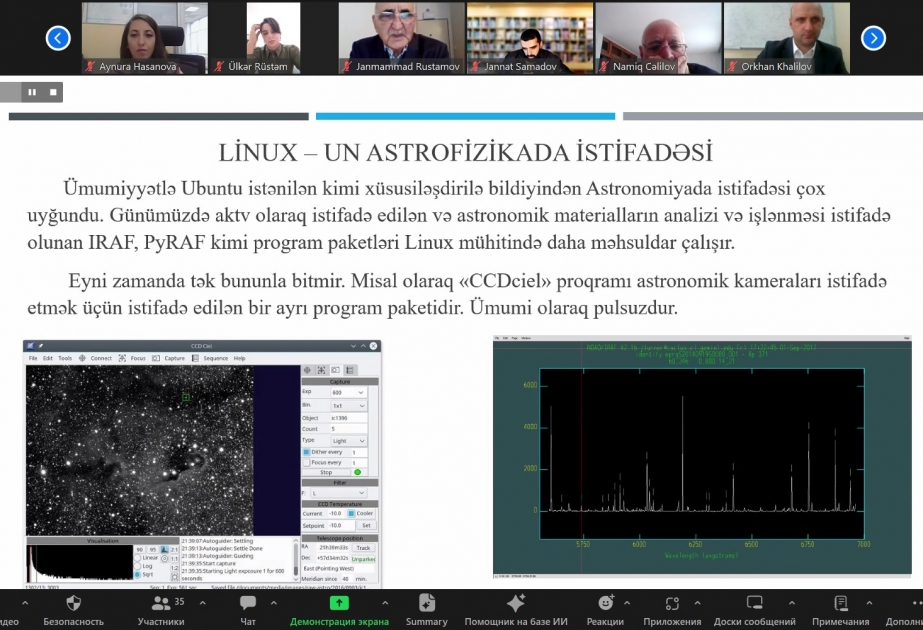Screen dimensions: 923x630
Task: Expand options arrow next to Participants
Action: coord(202,603)
